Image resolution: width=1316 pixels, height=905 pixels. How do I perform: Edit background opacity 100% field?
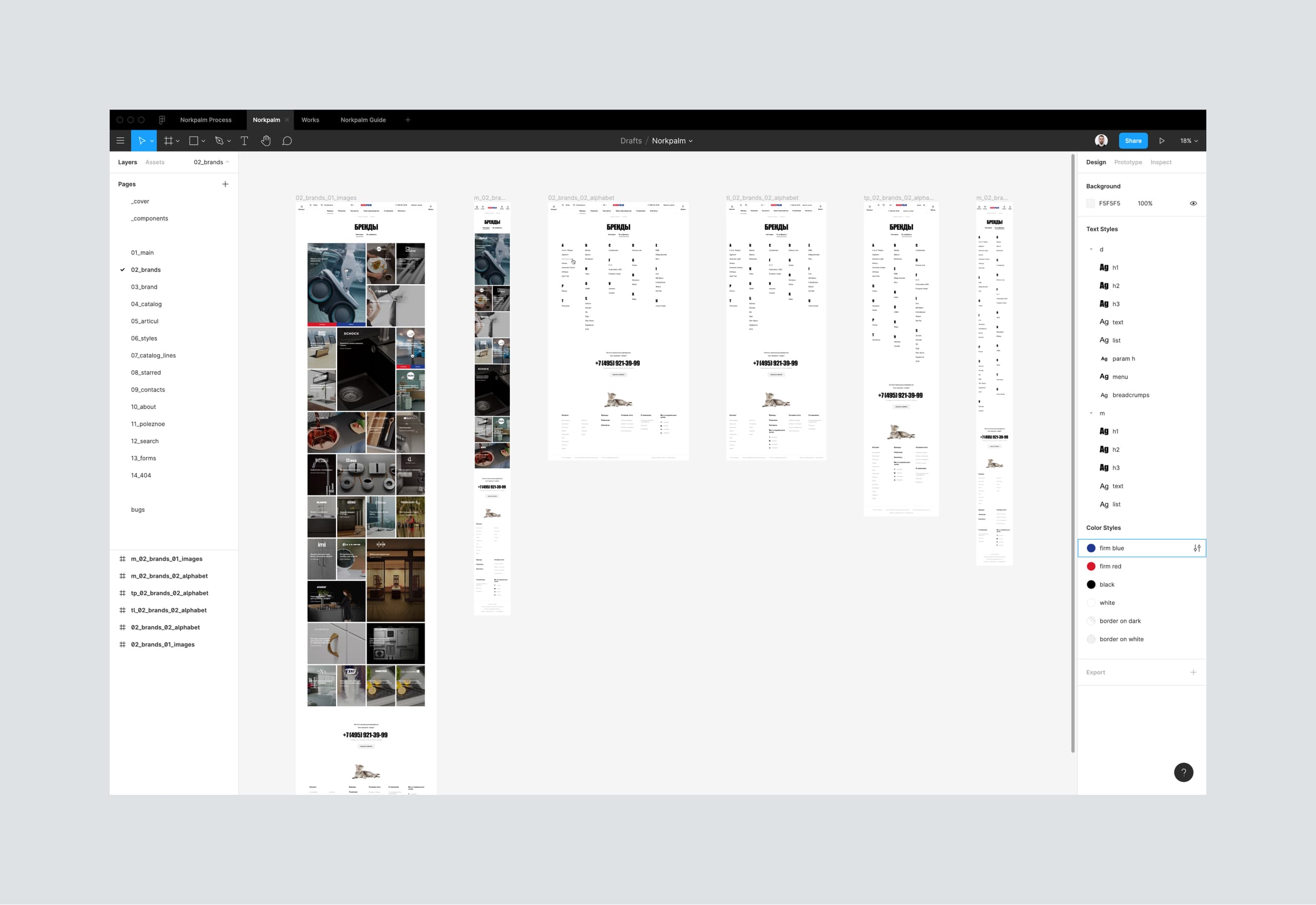1145,204
